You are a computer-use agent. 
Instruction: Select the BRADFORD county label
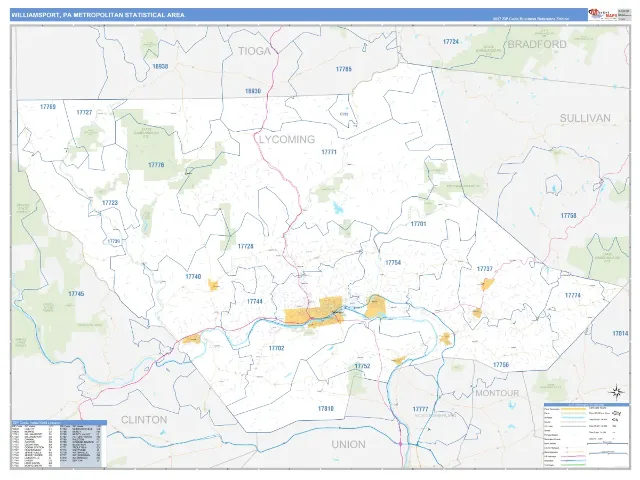point(537,44)
